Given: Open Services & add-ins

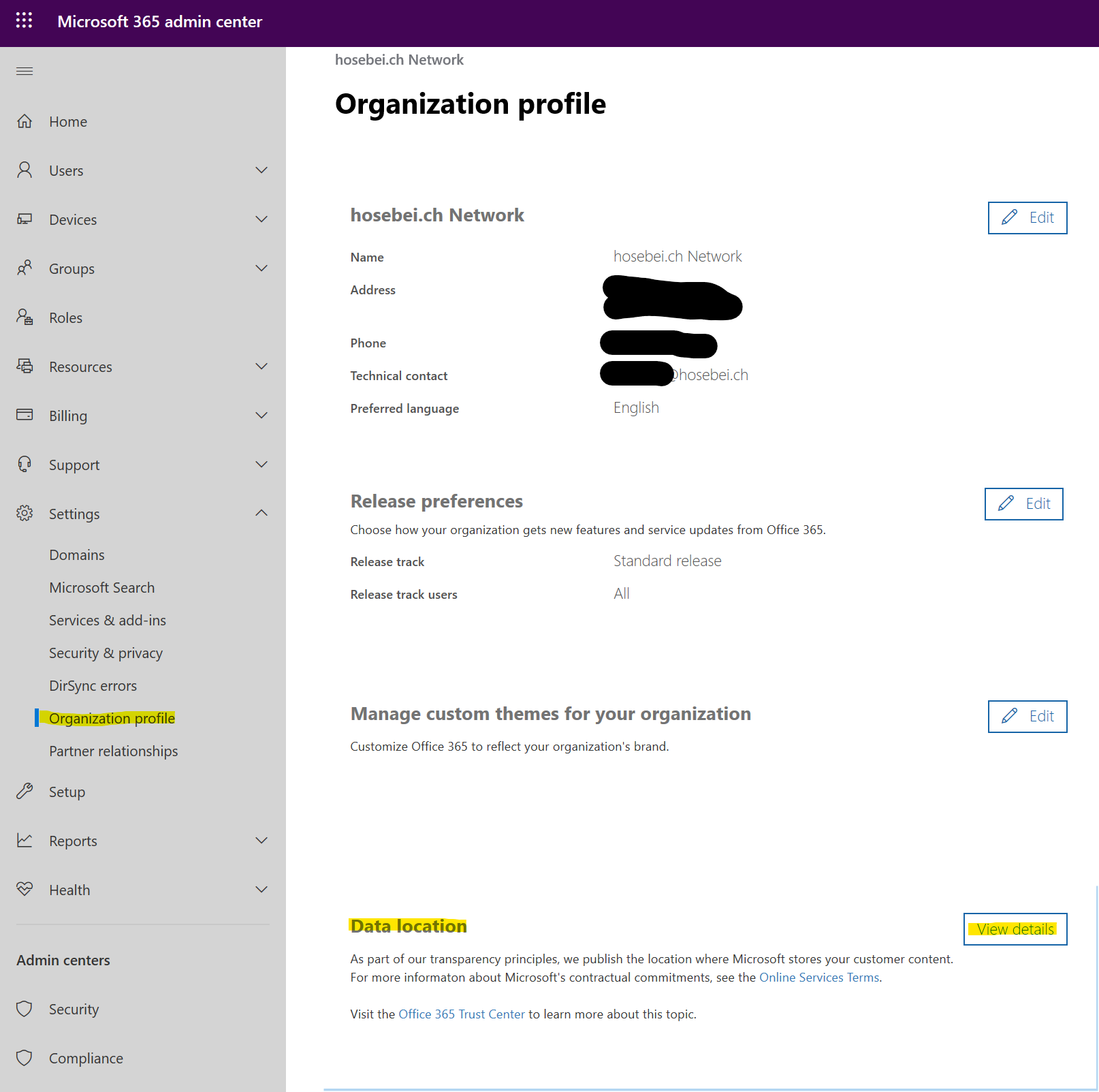Looking at the screenshot, I should (108, 621).
